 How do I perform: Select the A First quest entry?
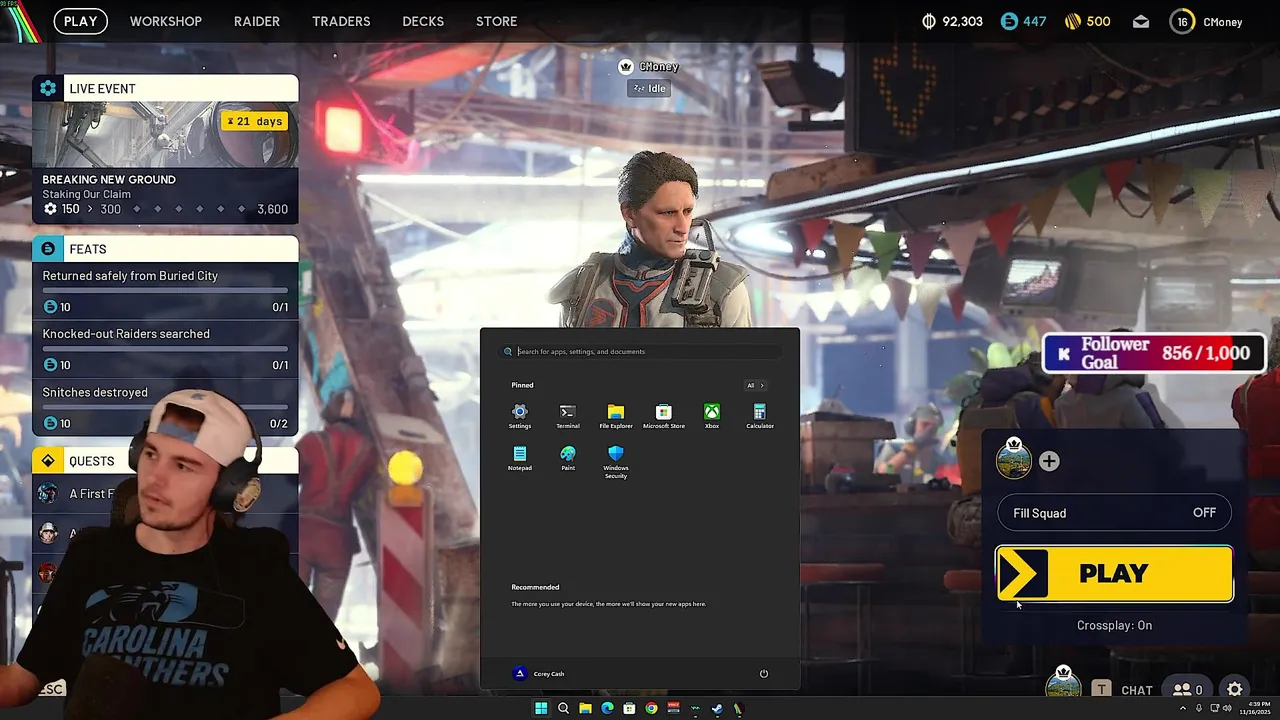click(x=90, y=493)
